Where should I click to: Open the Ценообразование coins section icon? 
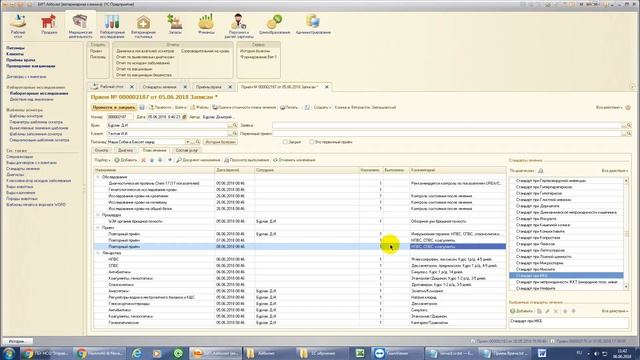tap(274, 24)
